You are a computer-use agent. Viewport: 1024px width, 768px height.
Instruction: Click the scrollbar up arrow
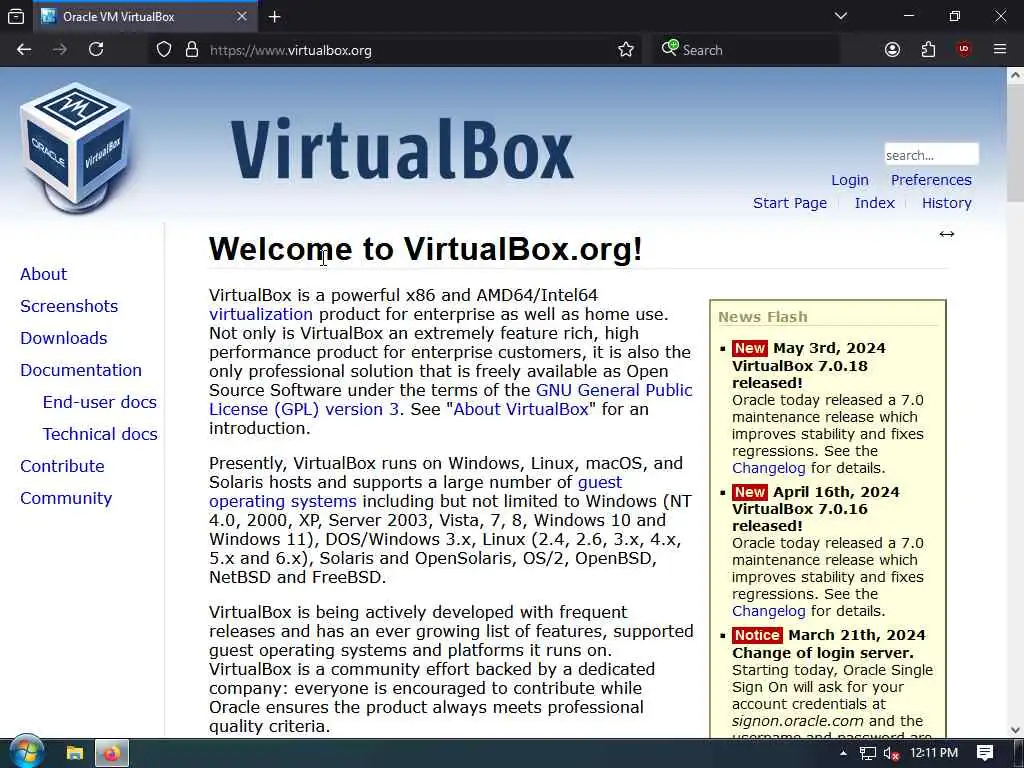click(1015, 75)
